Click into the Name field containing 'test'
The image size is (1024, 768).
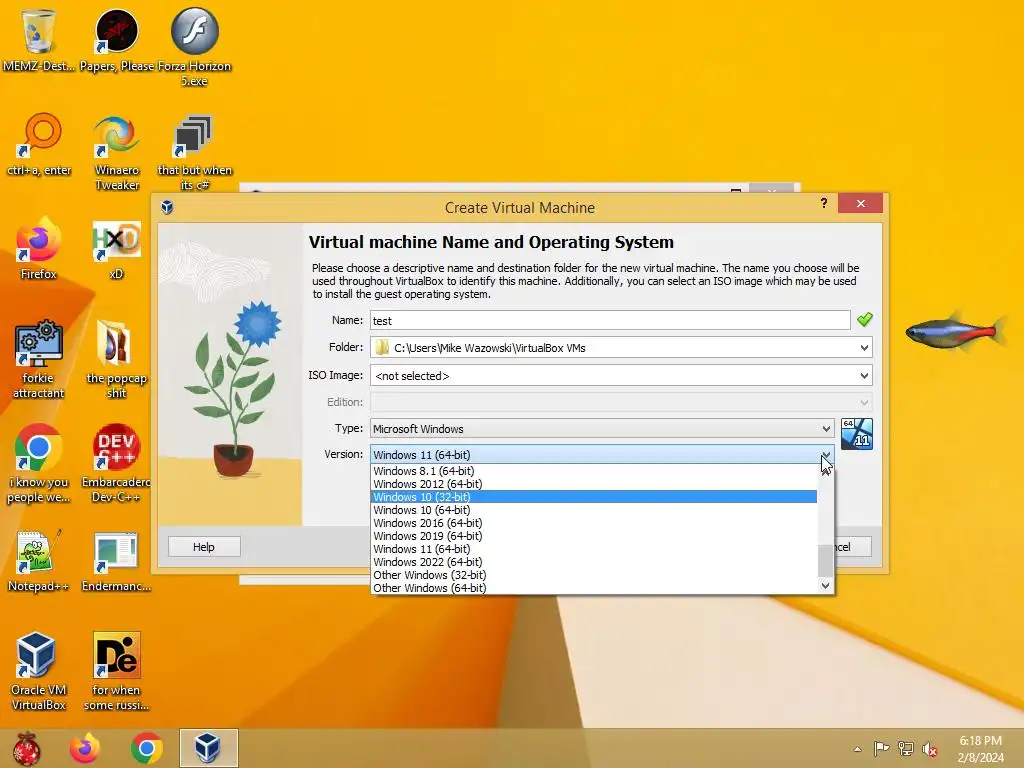click(610, 321)
